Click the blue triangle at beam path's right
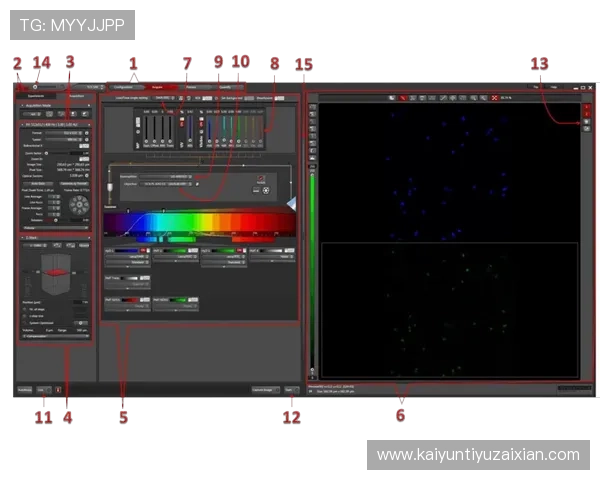This screenshot has height=480, width=600. 291,204
